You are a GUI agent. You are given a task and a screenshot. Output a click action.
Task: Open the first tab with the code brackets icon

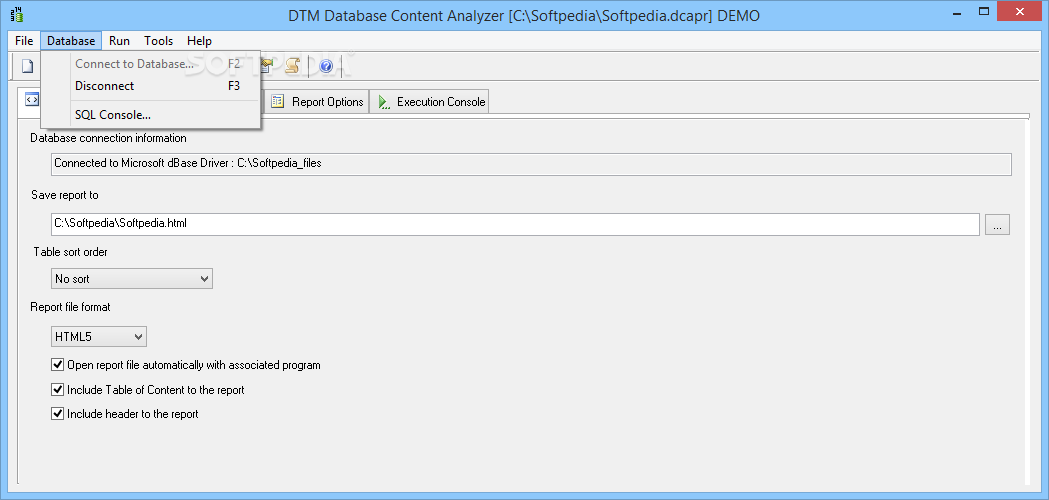[x=31, y=100]
